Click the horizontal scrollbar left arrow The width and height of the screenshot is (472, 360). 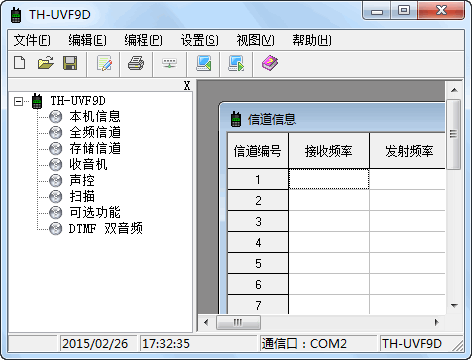206,322
